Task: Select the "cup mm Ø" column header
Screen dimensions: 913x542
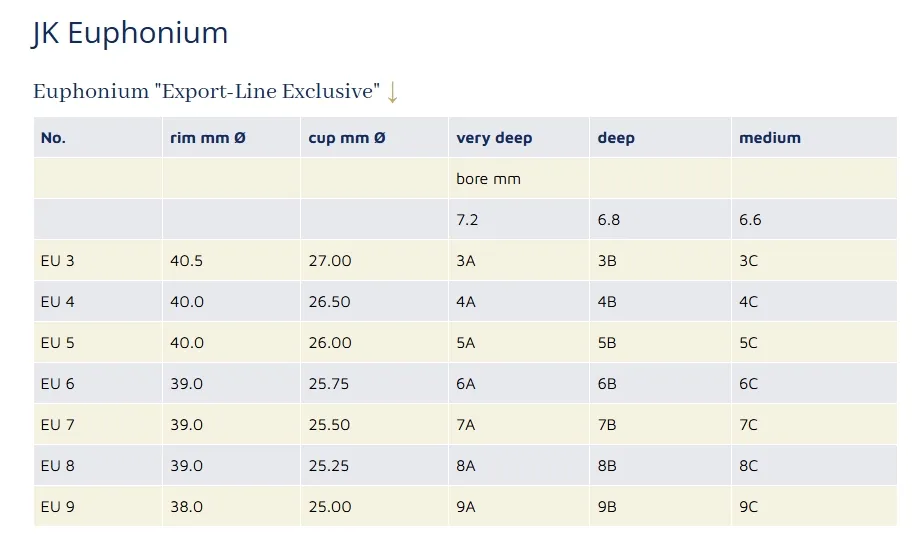Action: (347, 138)
